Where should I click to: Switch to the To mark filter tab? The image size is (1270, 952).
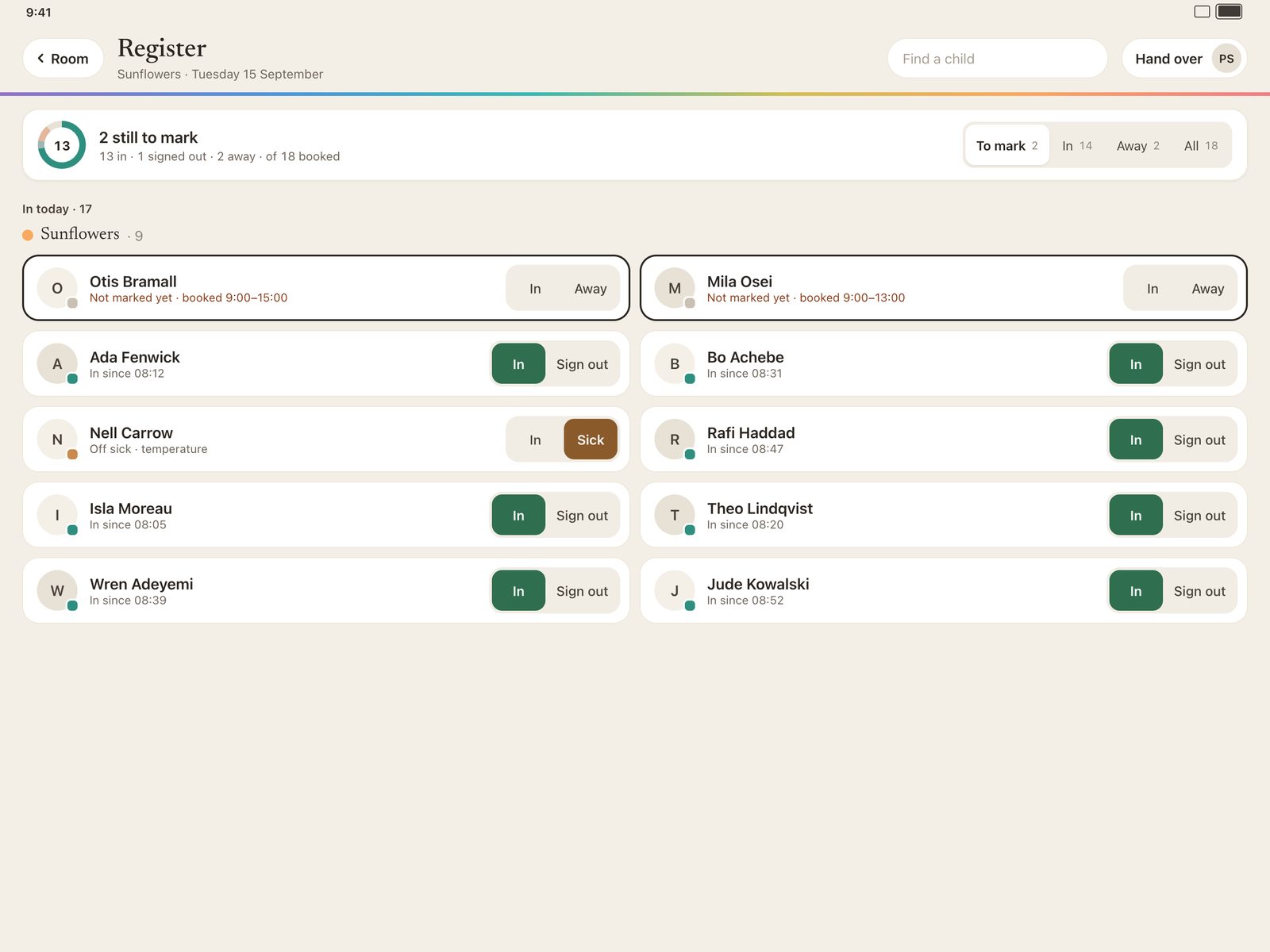pos(1006,145)
